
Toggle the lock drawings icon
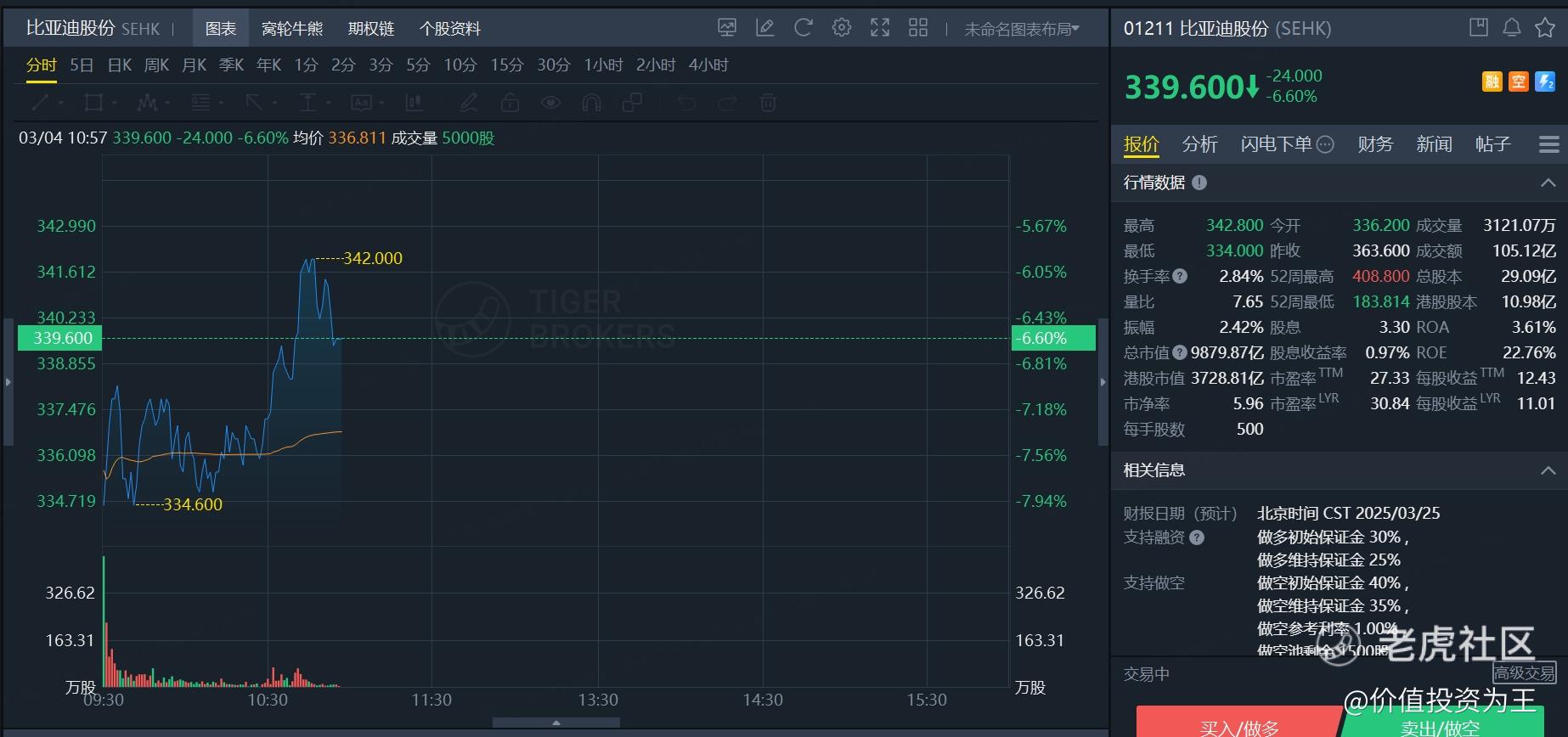[x=510, y=103]
